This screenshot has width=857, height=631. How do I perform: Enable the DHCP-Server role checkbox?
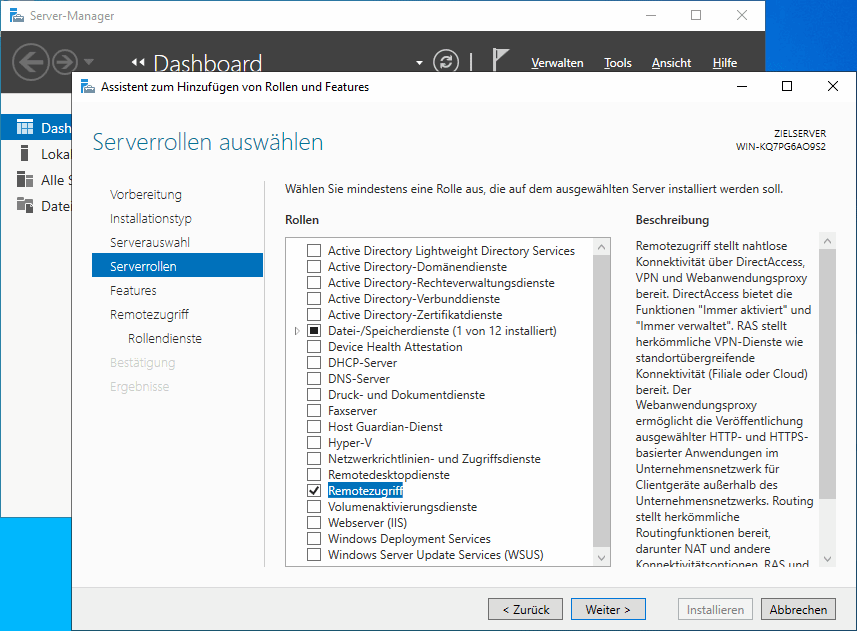pyautogui.click(x=314, y=362)
